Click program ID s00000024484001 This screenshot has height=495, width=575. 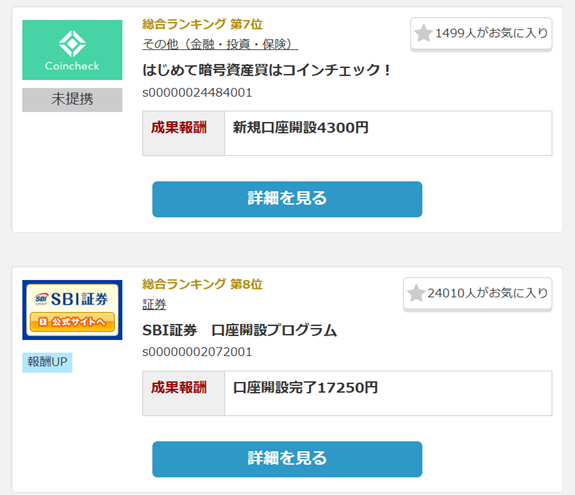click(x=197, y=92)
